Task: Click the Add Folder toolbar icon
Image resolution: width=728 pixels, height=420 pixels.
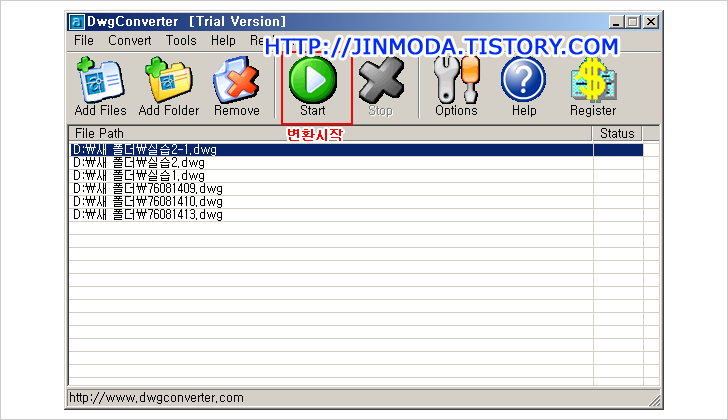Action: click(169, 87)
